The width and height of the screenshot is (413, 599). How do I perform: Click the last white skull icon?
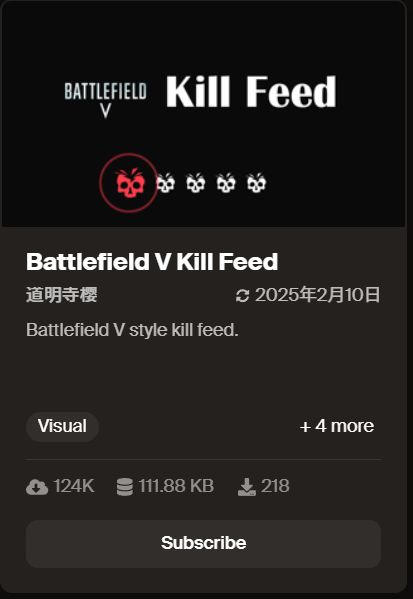point(256,183)
